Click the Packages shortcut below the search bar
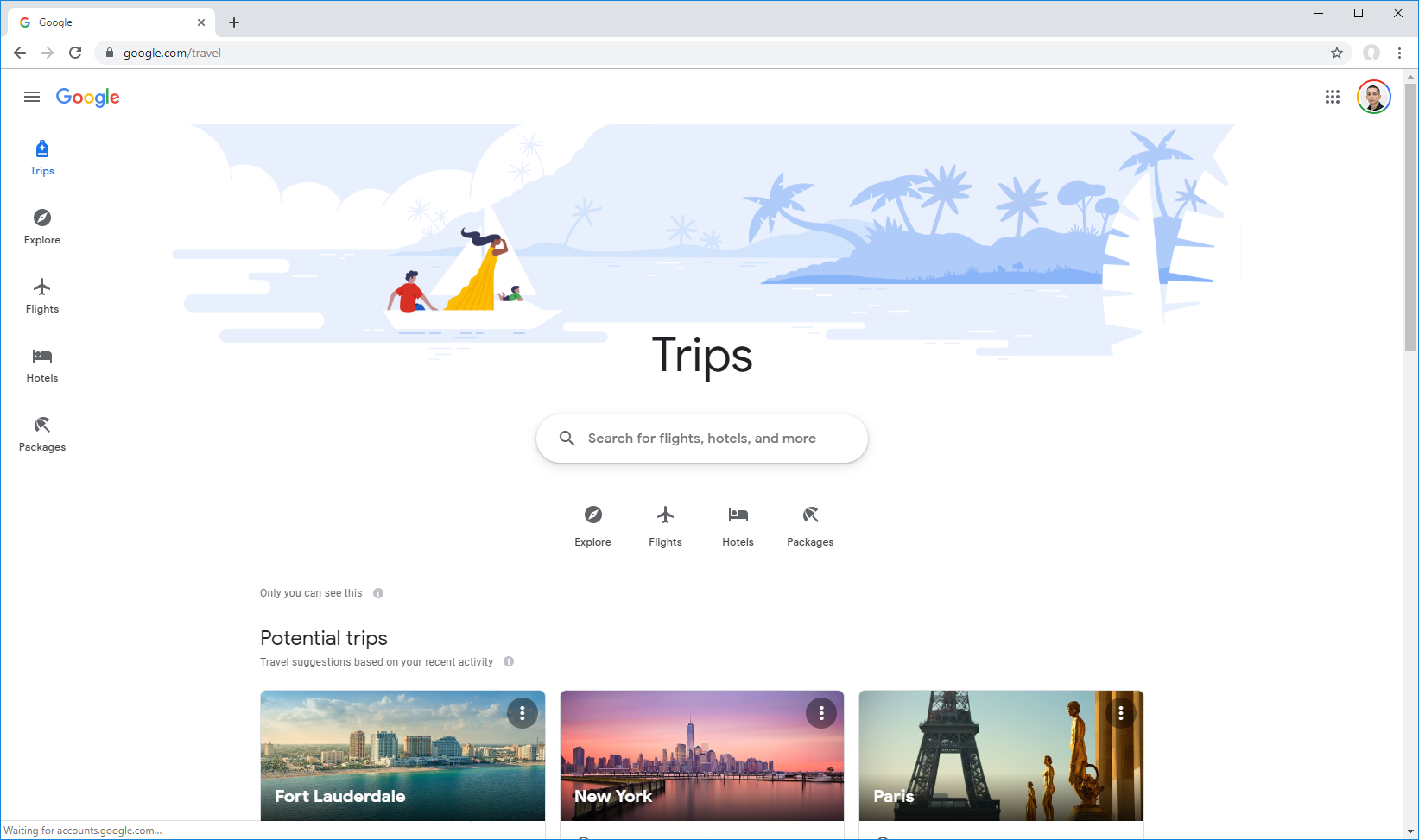 click(810, 525)
